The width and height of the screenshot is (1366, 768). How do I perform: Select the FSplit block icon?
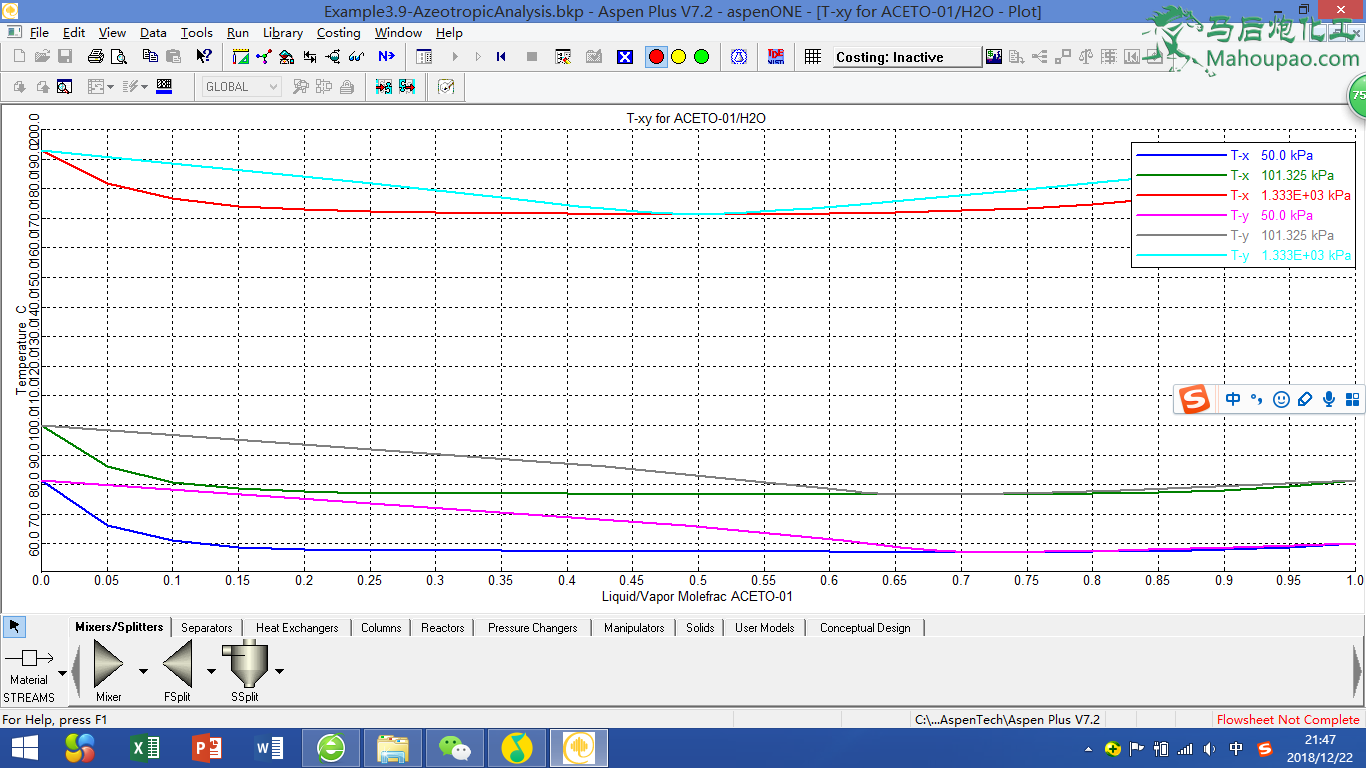177,664
